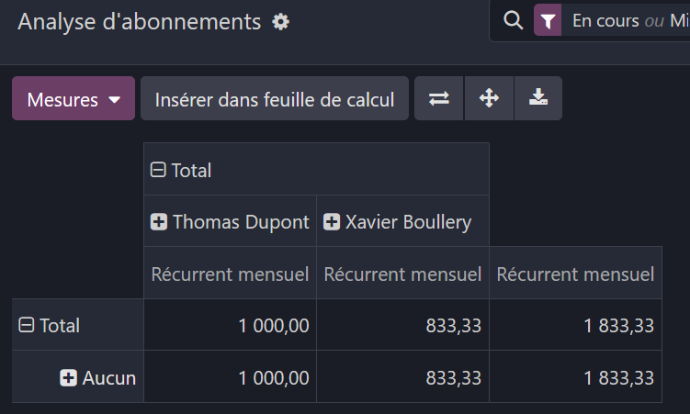Collapse the Total row header

26,325
